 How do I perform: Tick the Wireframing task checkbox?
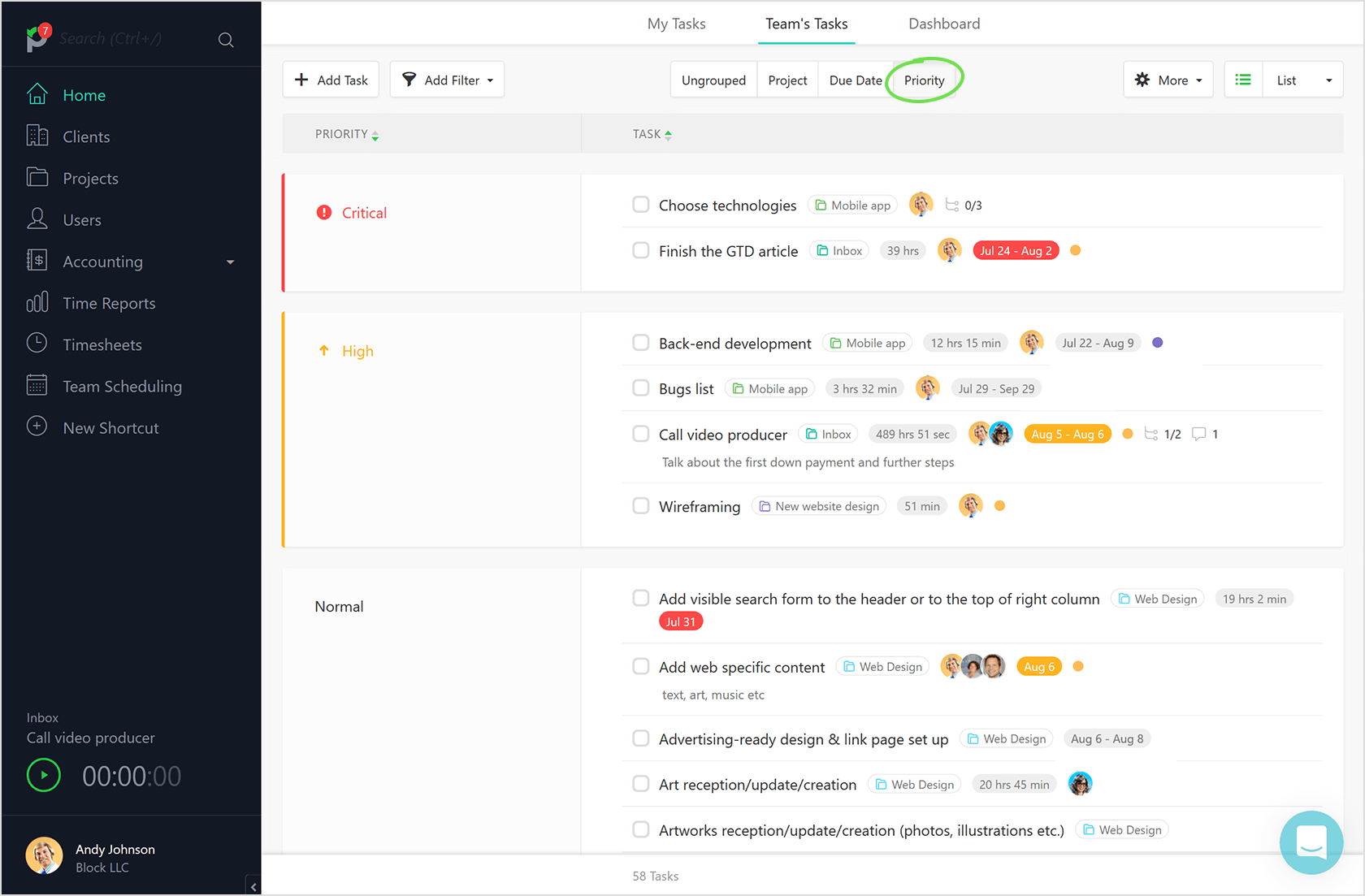tap(641, 506)
